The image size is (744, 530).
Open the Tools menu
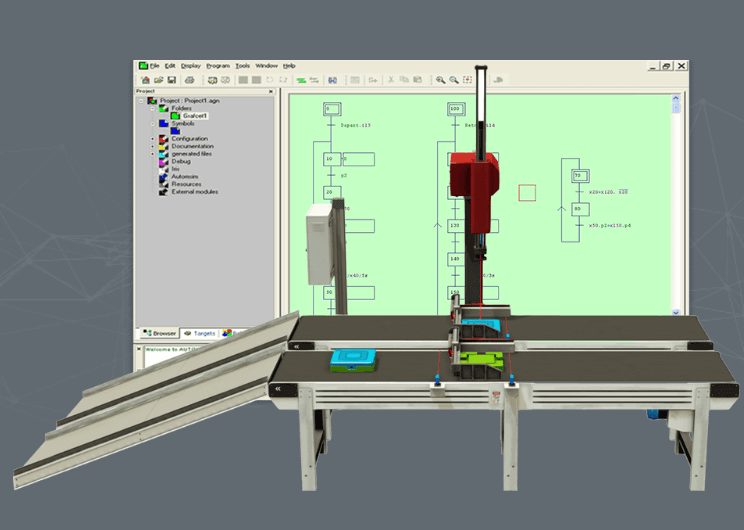243,66
